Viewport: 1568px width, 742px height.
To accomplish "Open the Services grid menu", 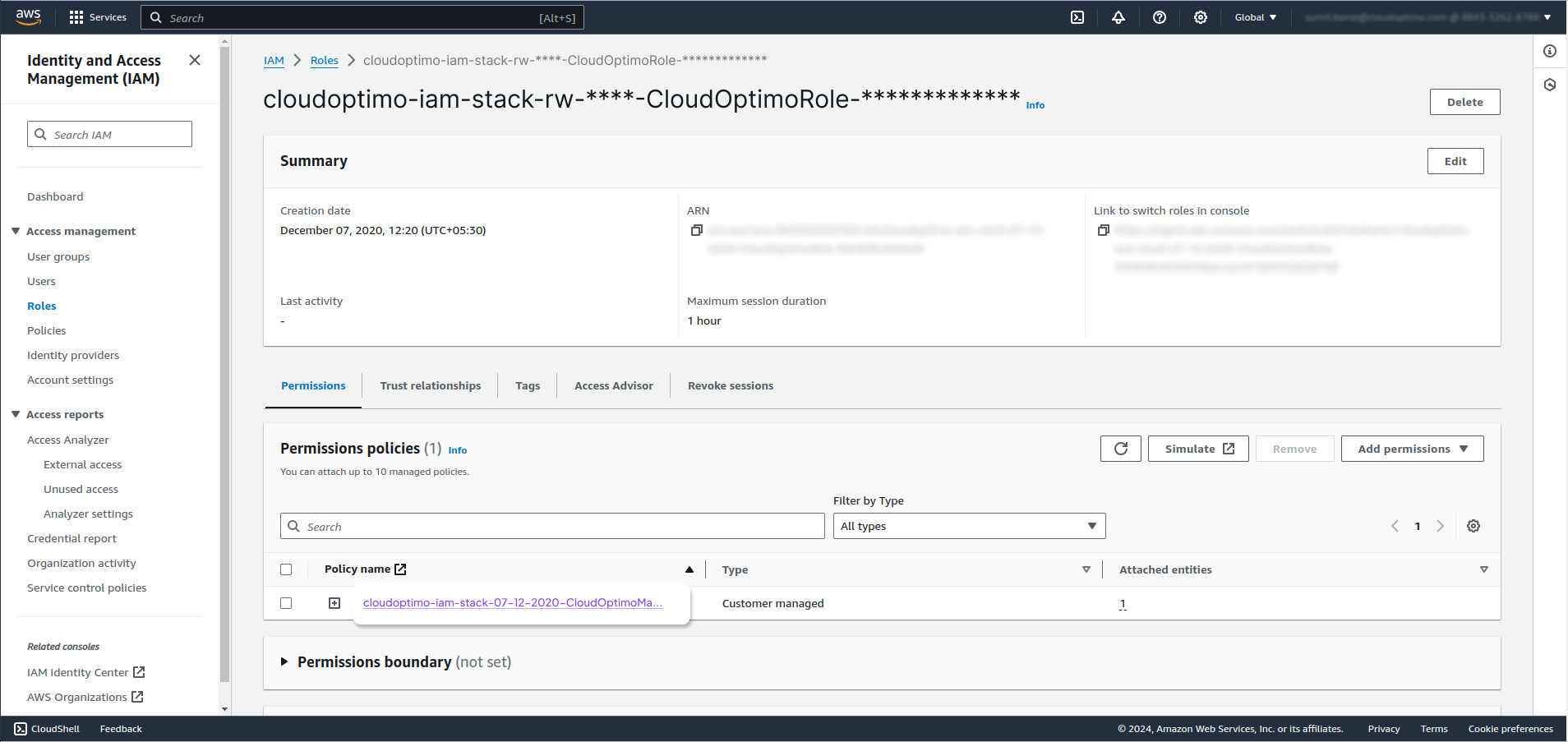I will pos(98,17).
